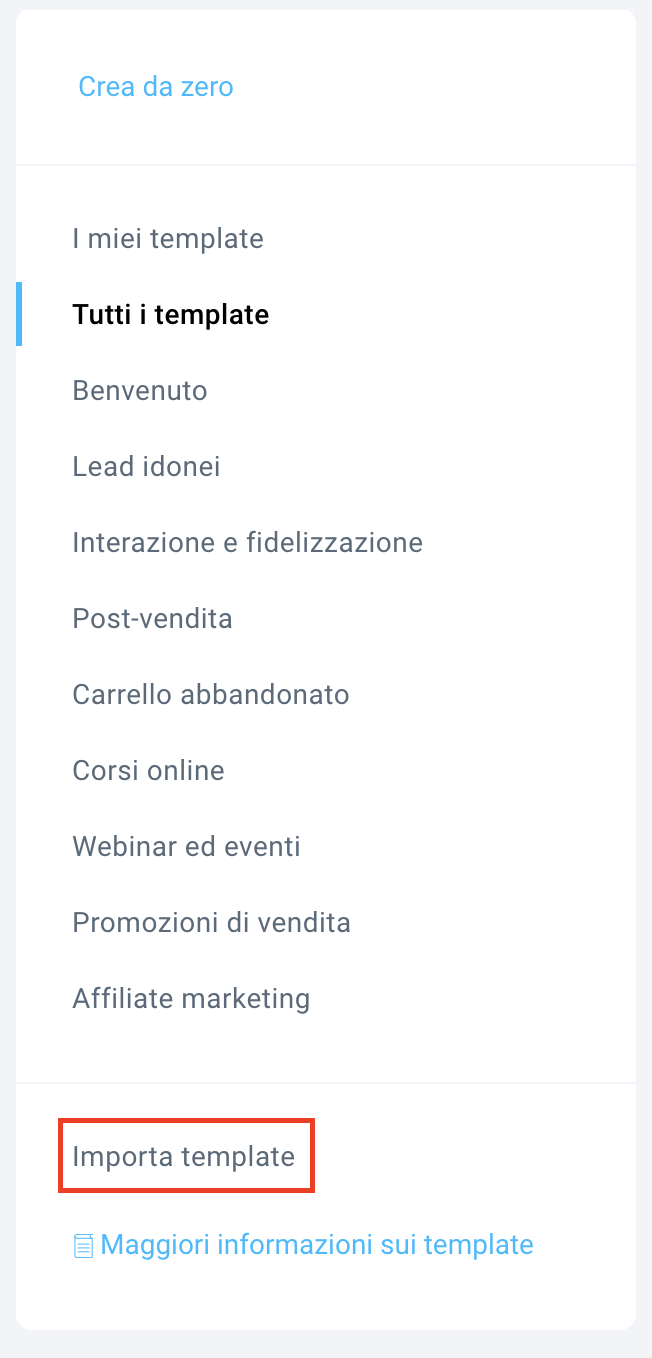
Task: Select Interazione e fidelizzazione category
Action: click(248, 542)
